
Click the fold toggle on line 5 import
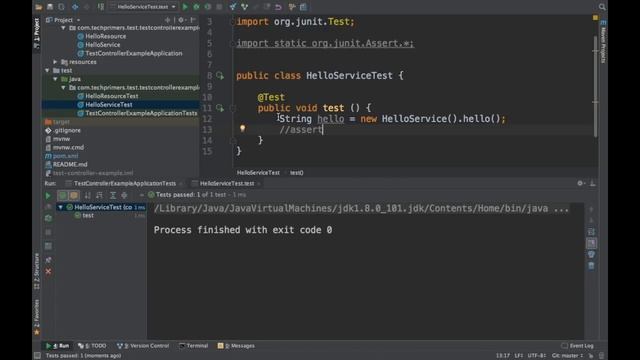[233, 43]
